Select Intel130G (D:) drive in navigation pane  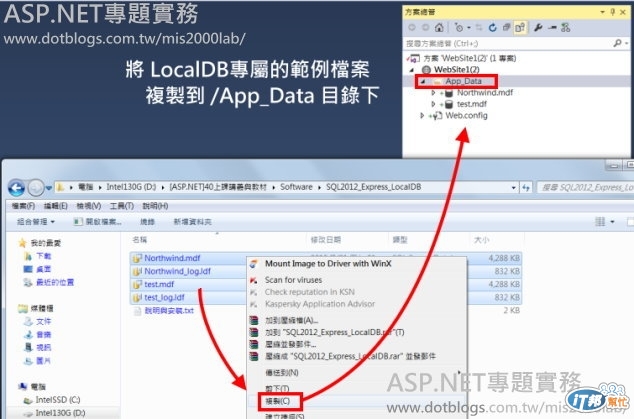click(x=60, y=413)
